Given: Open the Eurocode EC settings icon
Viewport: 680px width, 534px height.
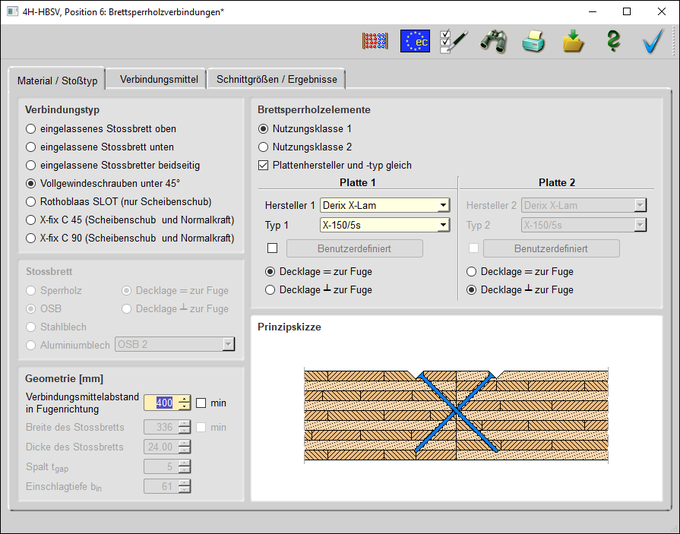Looking at the screenshot, I should [414, 41].
